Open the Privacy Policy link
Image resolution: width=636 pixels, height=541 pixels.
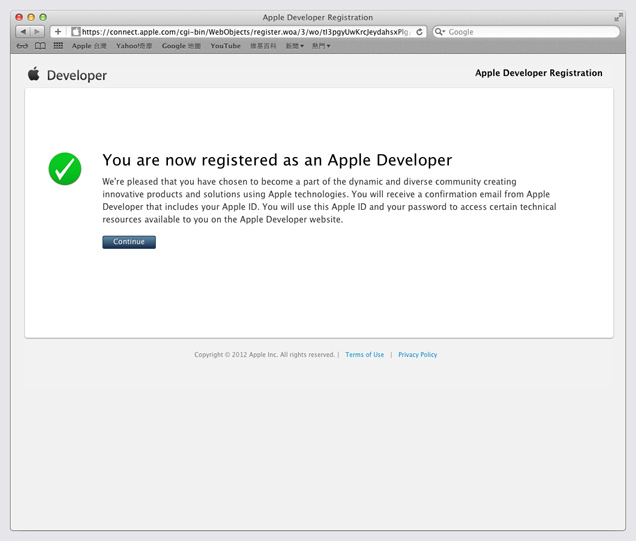418,354
